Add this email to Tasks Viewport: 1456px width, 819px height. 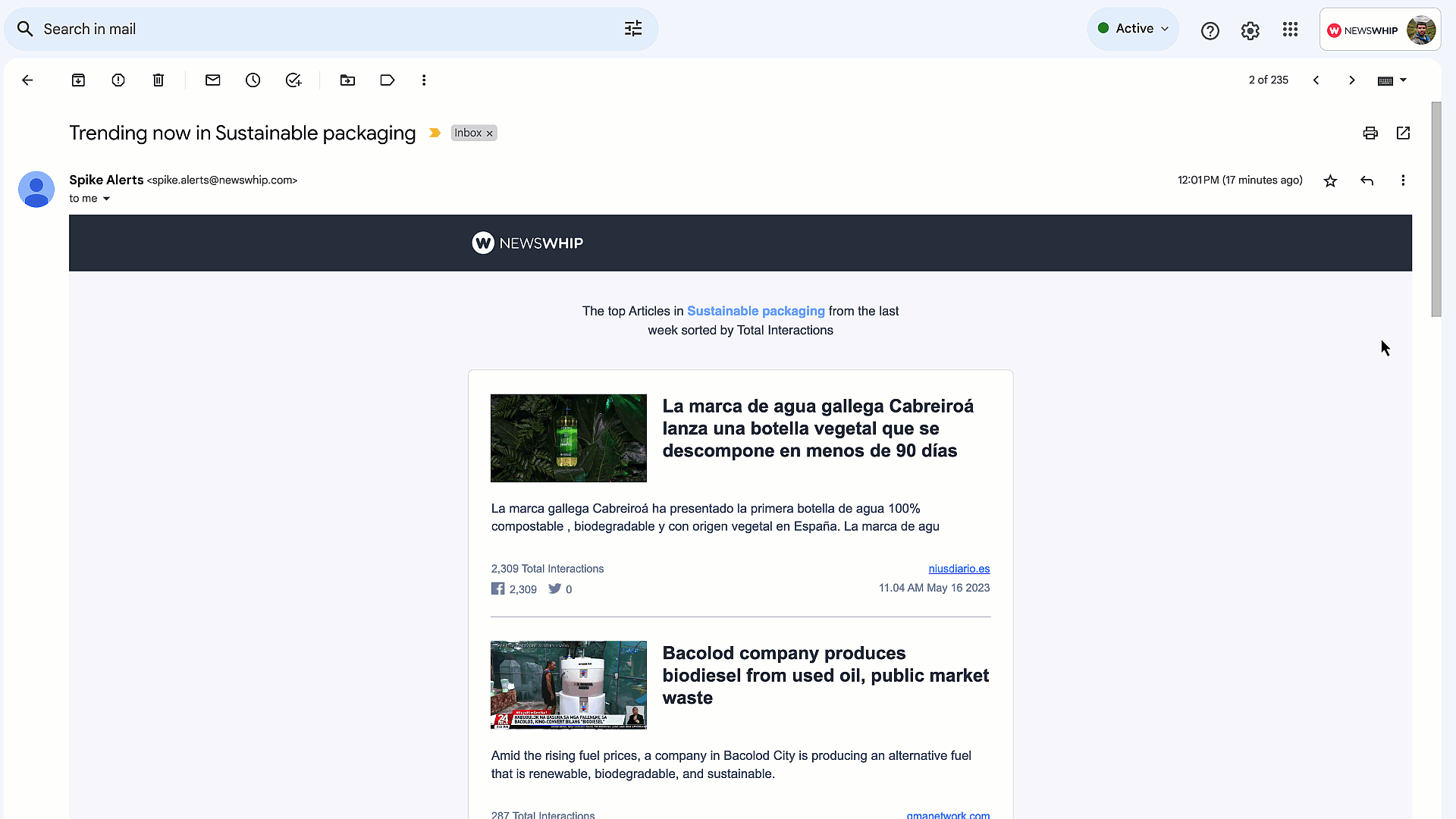(x=293, y=80)
